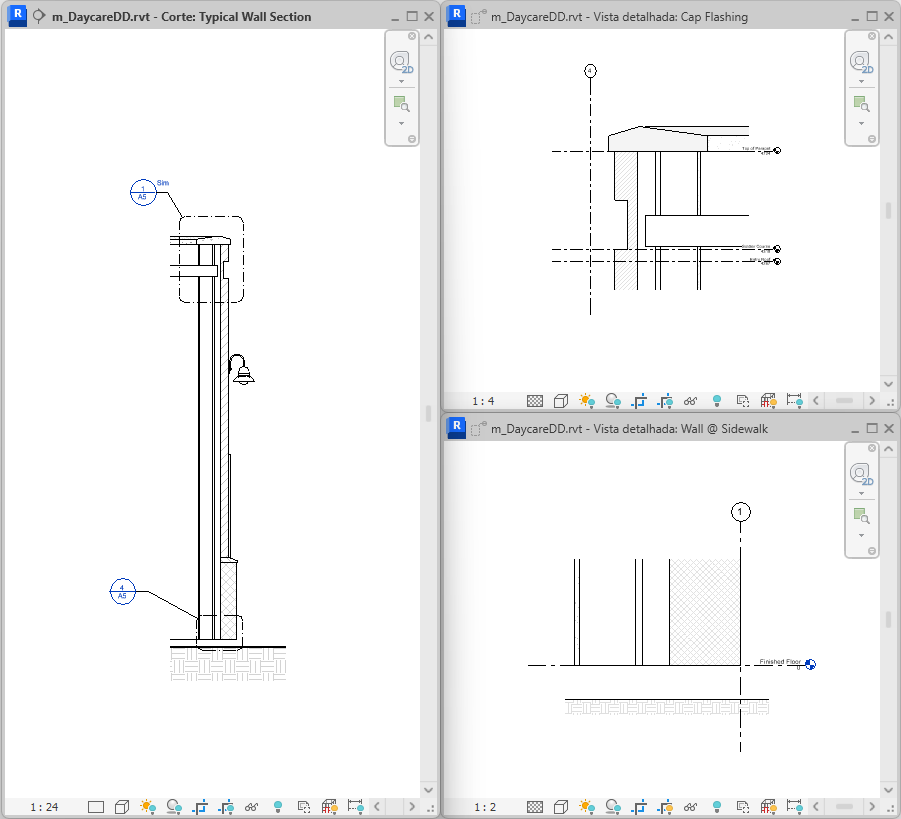Expand zoom options arrow in Typical Wall Section
Screen dimensions: 901x819
[x=402, y=123]
